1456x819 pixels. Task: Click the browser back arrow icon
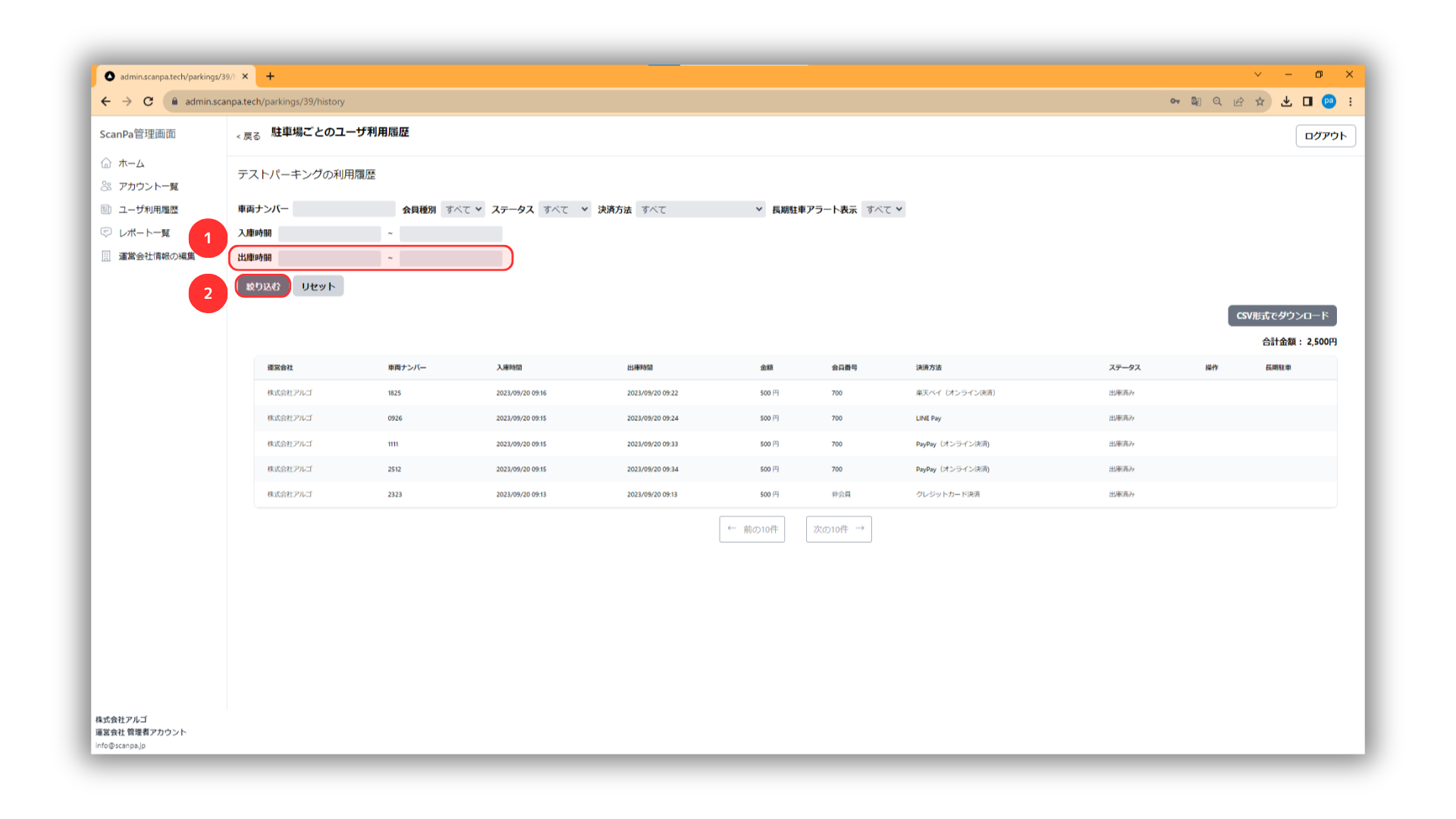click(105, 102)
